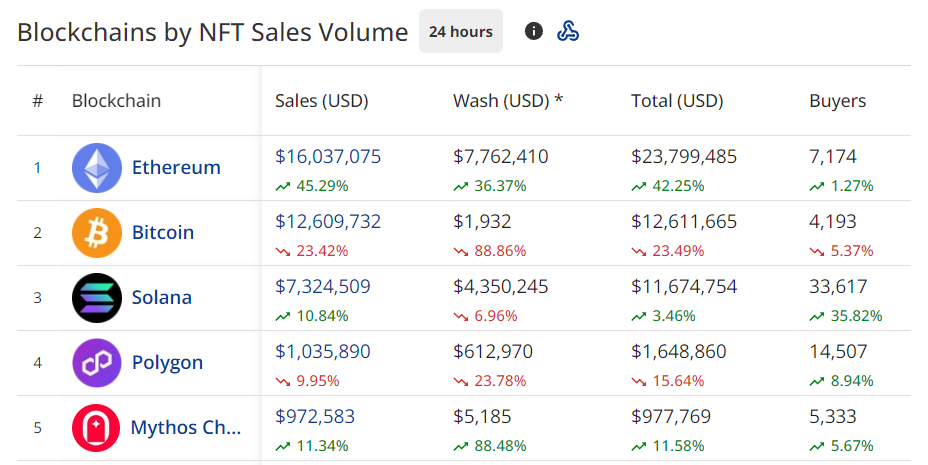Select Solana total $11,674,754
This screenshot has width=928, height=465.
point(684,287)
